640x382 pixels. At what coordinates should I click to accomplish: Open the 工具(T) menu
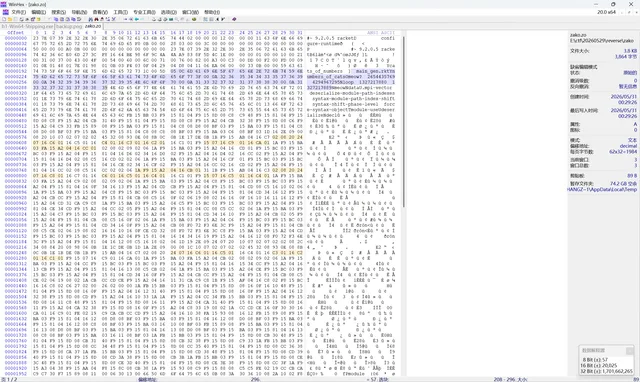pos(120,12)
